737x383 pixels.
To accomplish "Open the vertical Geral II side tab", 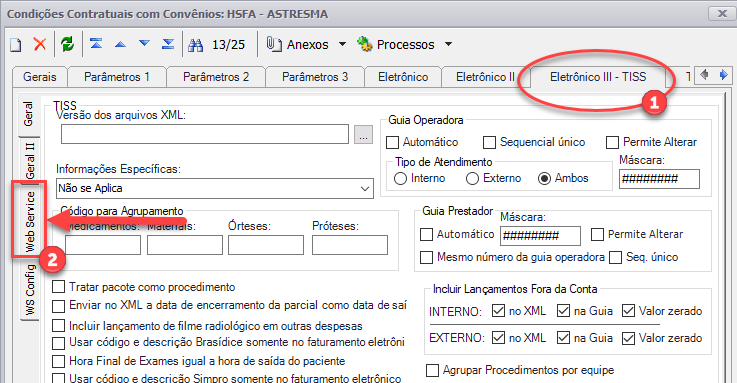I will click(30, 160).
